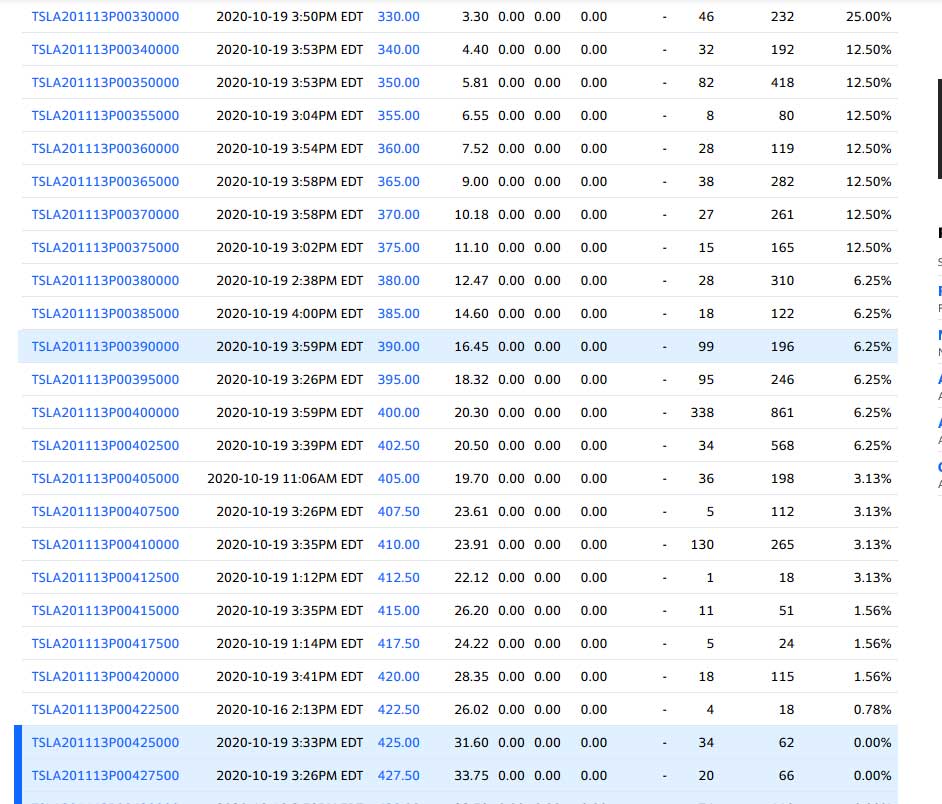This screenshot has width=942, height=804.
Task: Open contract TSLA201113P00427500
Action: pyautogui.click(x=105, y=777)
